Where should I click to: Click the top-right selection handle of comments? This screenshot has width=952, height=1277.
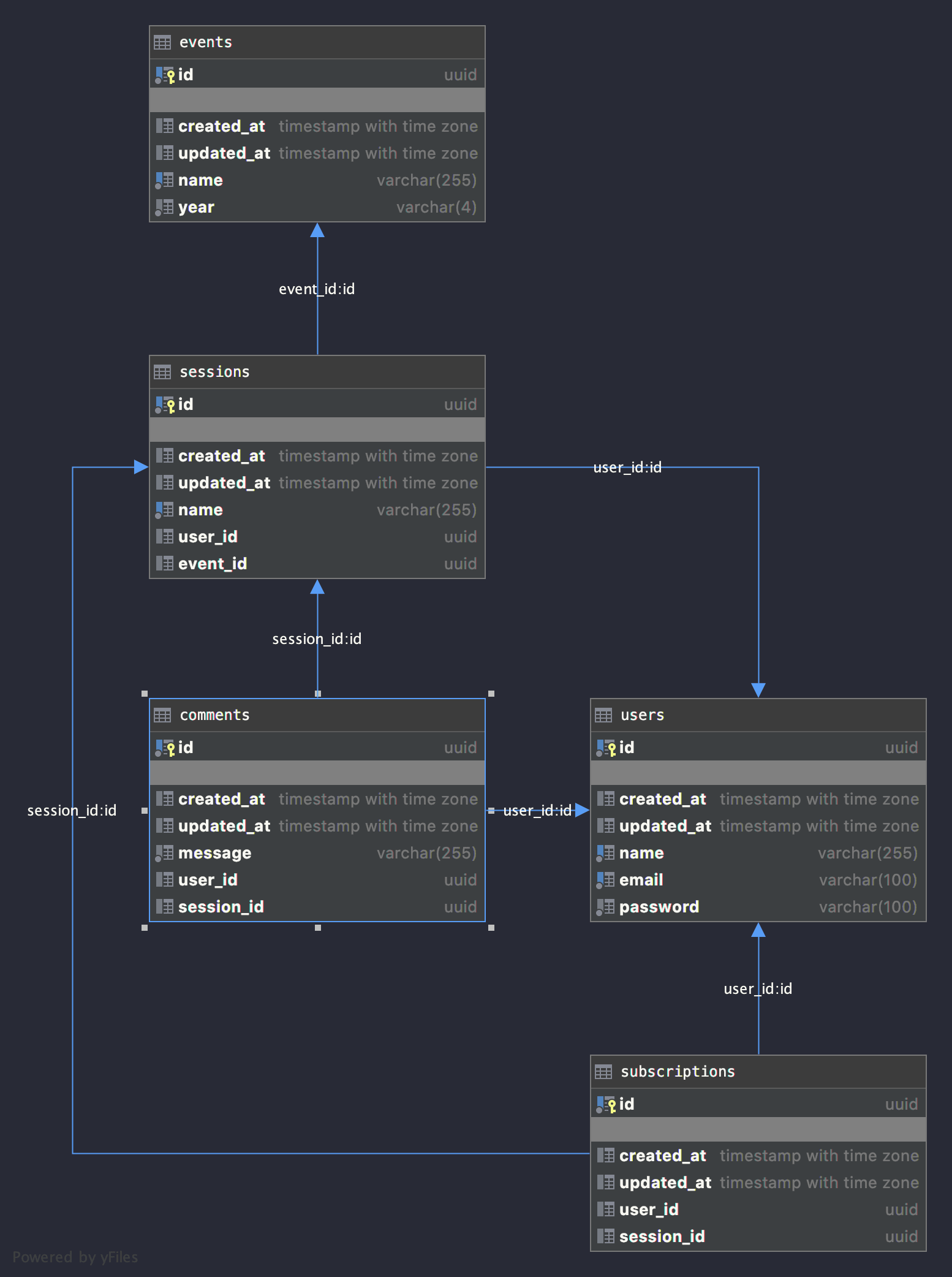click(491, 694)
